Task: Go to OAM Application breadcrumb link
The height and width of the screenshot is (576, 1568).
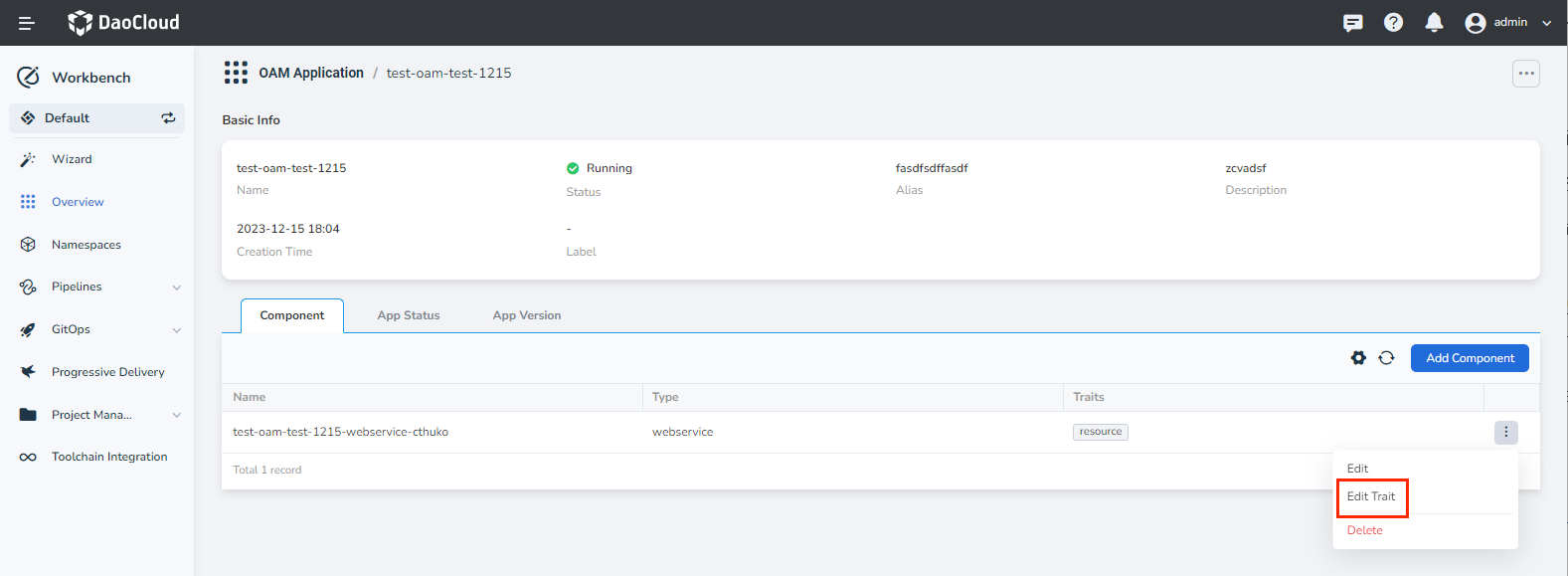Action: (311, 73)
